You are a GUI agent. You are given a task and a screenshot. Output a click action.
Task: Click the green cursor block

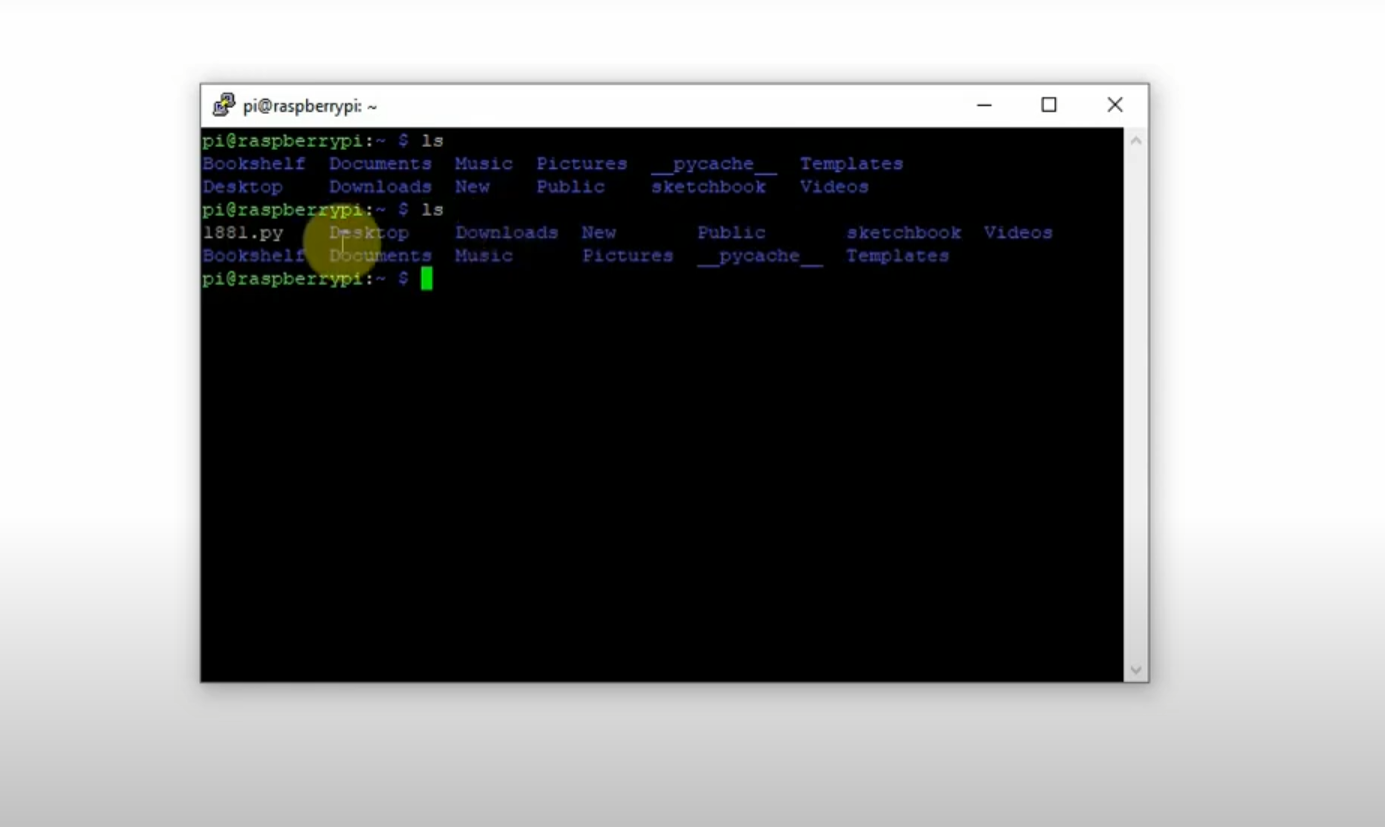click(425, 279)
